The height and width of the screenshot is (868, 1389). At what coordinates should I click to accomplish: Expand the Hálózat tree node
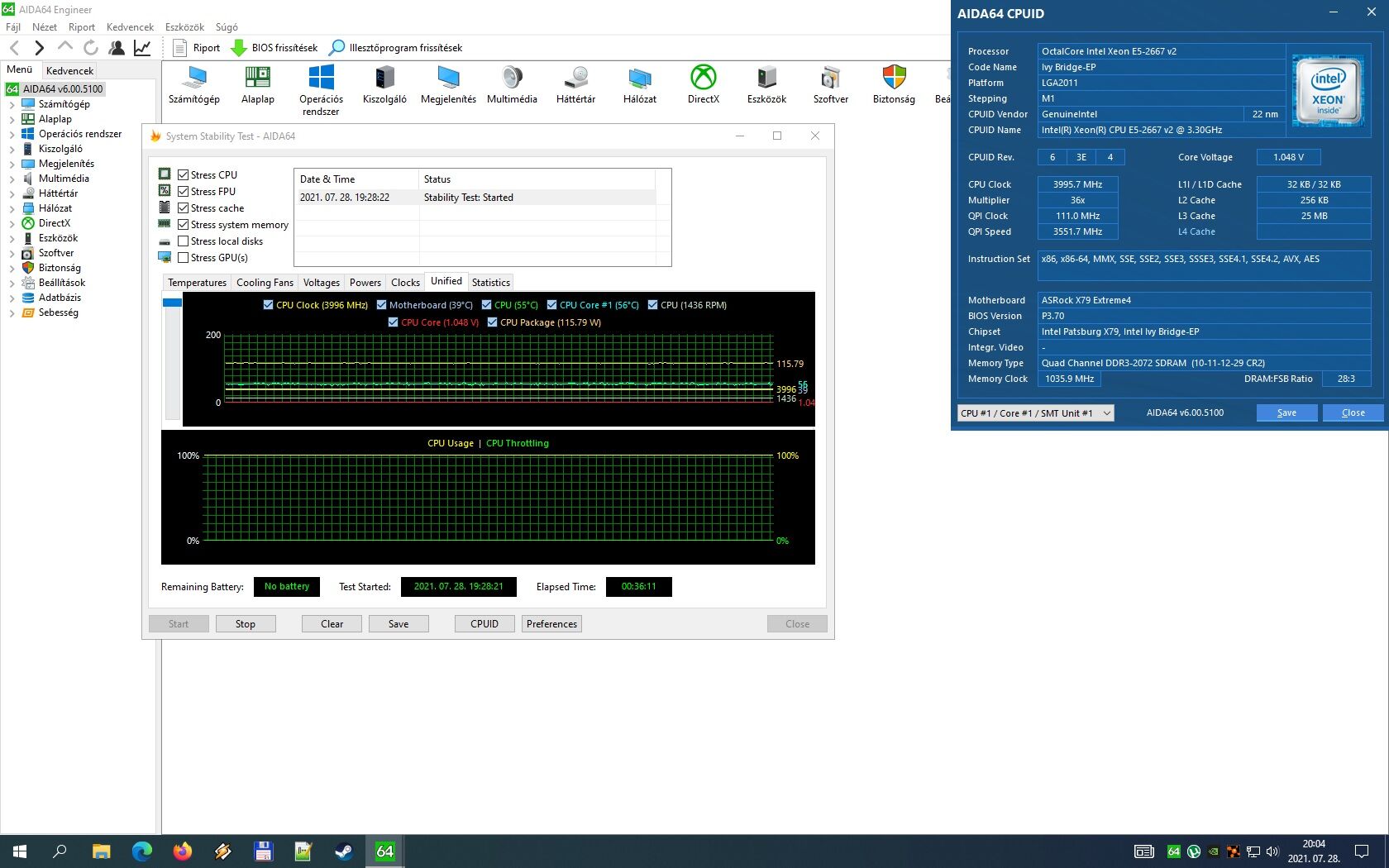click(x=12, y=209)
